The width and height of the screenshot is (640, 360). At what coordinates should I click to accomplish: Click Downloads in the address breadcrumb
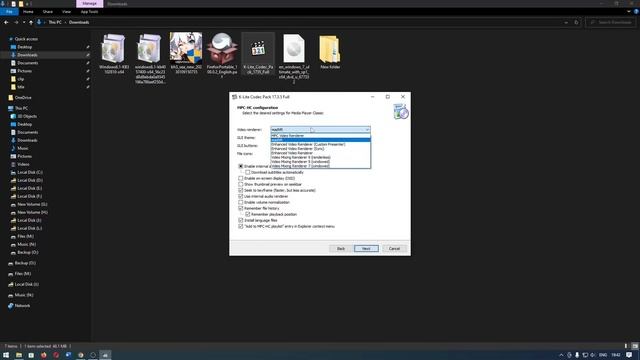(79, 22)
